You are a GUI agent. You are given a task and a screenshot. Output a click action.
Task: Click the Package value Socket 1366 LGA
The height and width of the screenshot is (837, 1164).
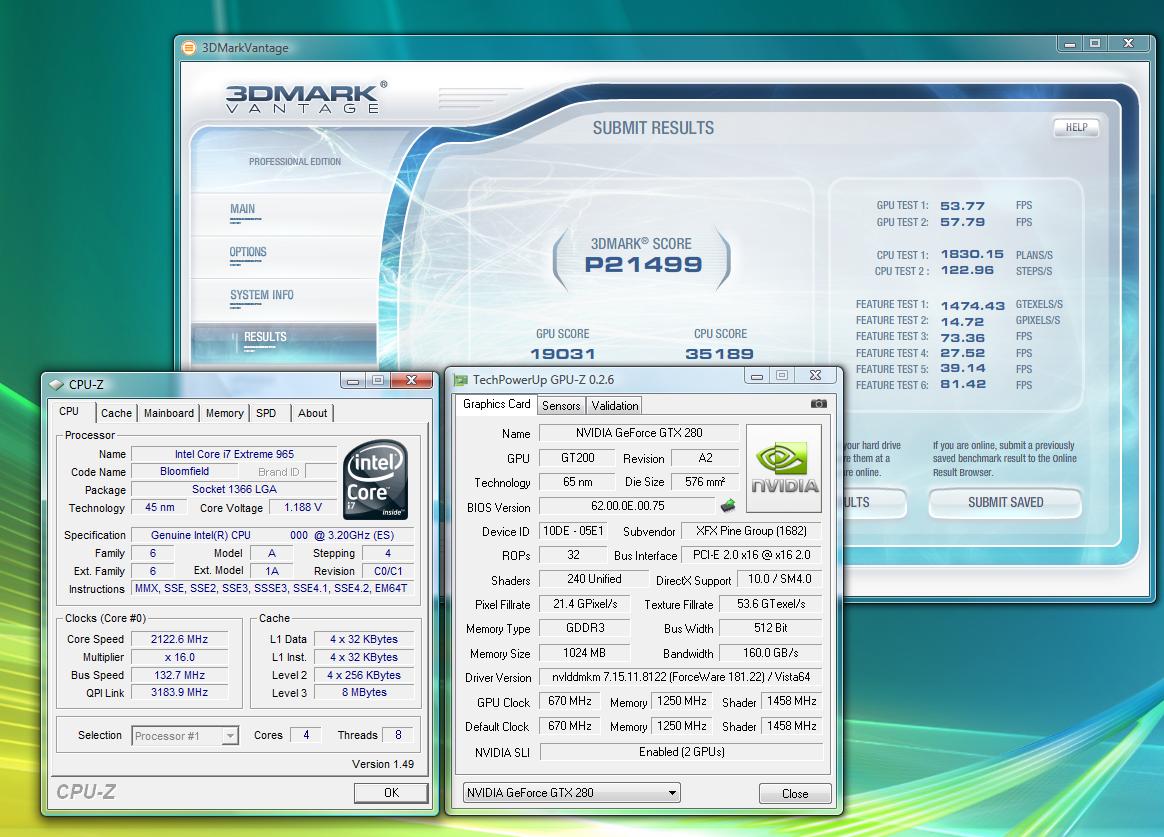tap(234, 490)
